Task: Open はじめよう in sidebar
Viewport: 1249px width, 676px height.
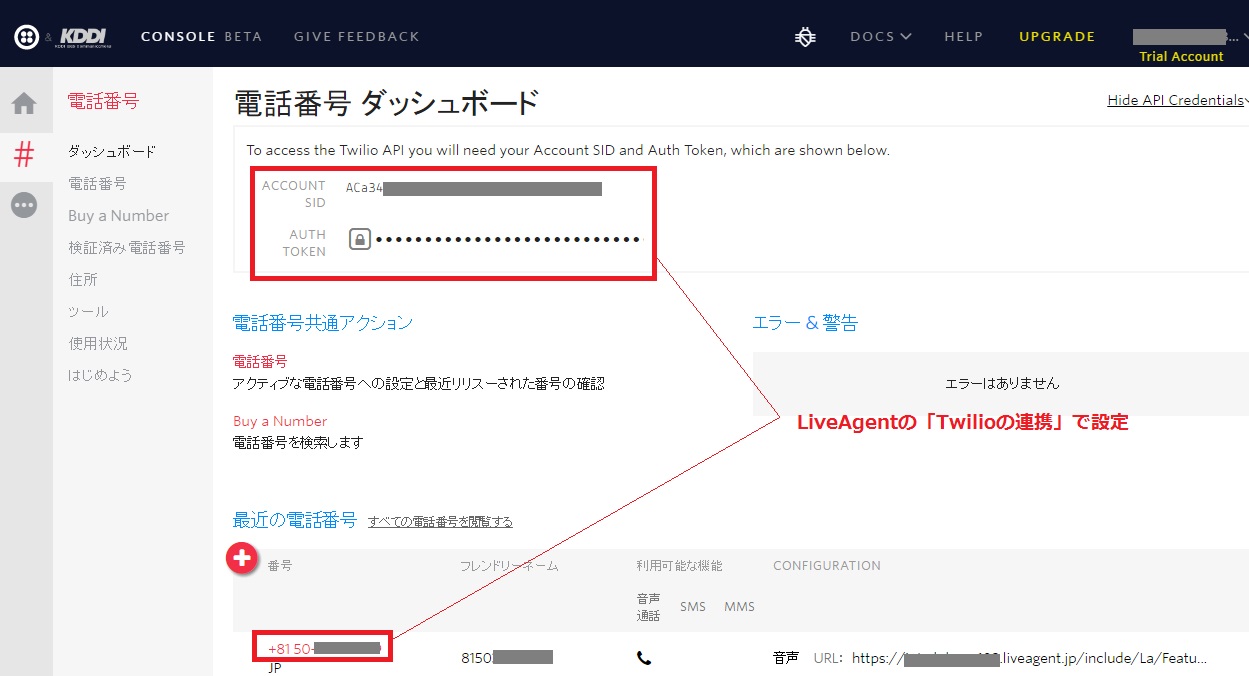Action: point(100,376)
